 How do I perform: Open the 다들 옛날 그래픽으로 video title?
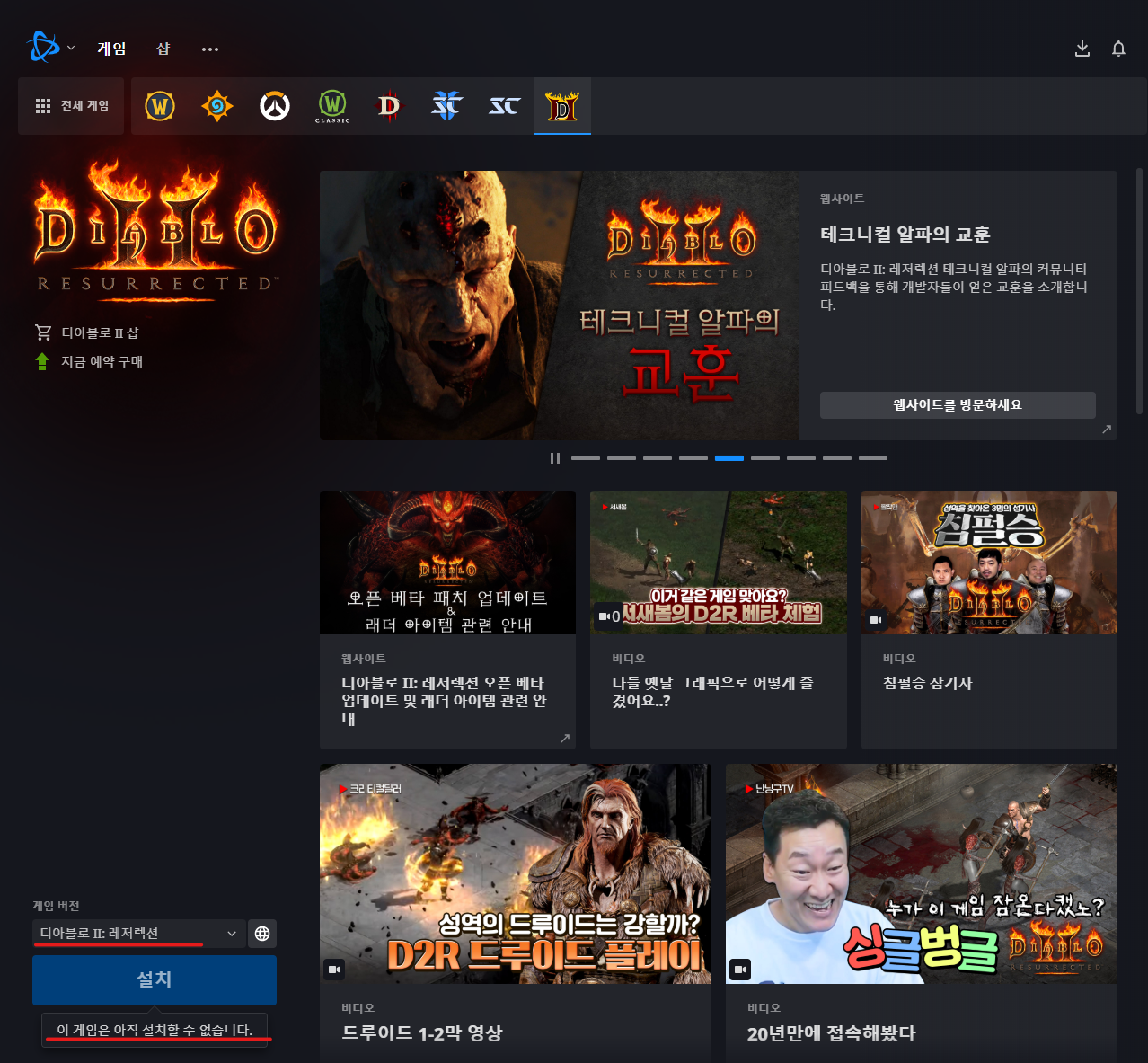pos(712,692)
